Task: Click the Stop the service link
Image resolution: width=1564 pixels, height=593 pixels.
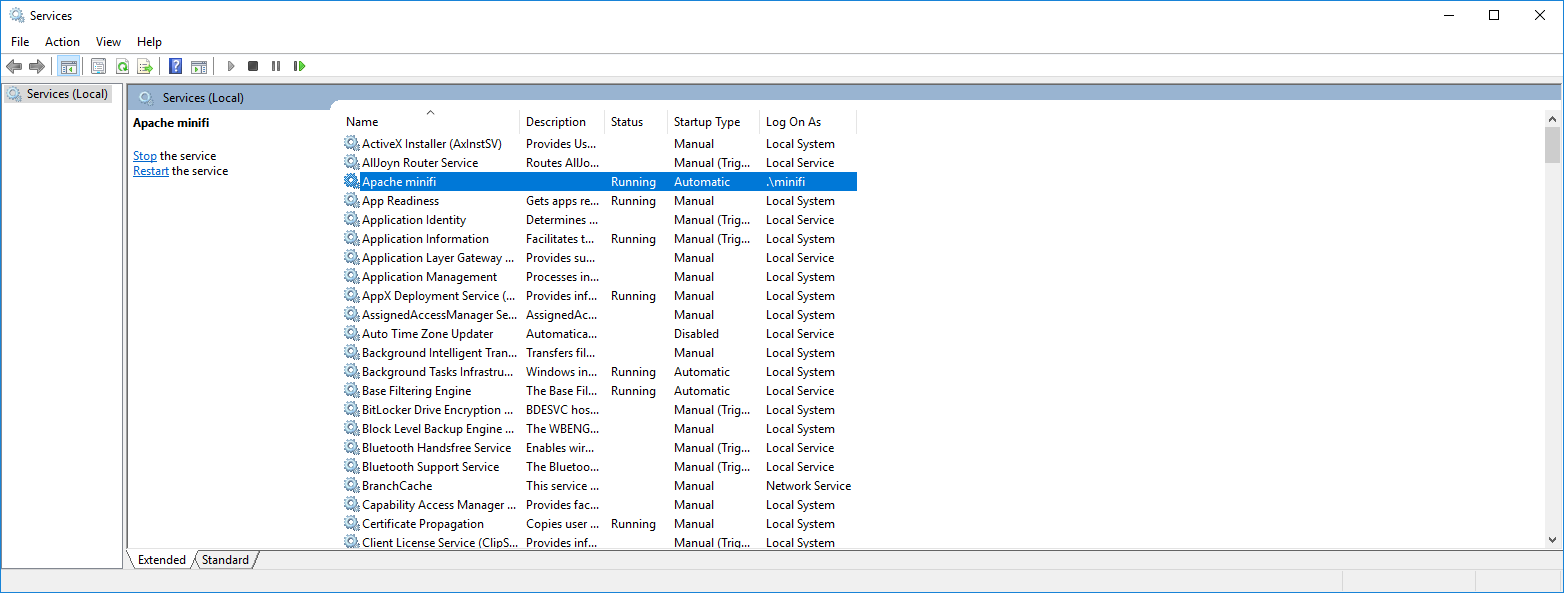Action: click(145, 156)
